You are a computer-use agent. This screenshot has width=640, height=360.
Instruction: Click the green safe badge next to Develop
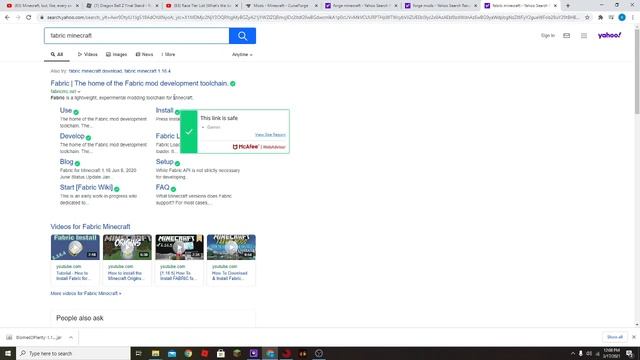click(x=88, y=138)
